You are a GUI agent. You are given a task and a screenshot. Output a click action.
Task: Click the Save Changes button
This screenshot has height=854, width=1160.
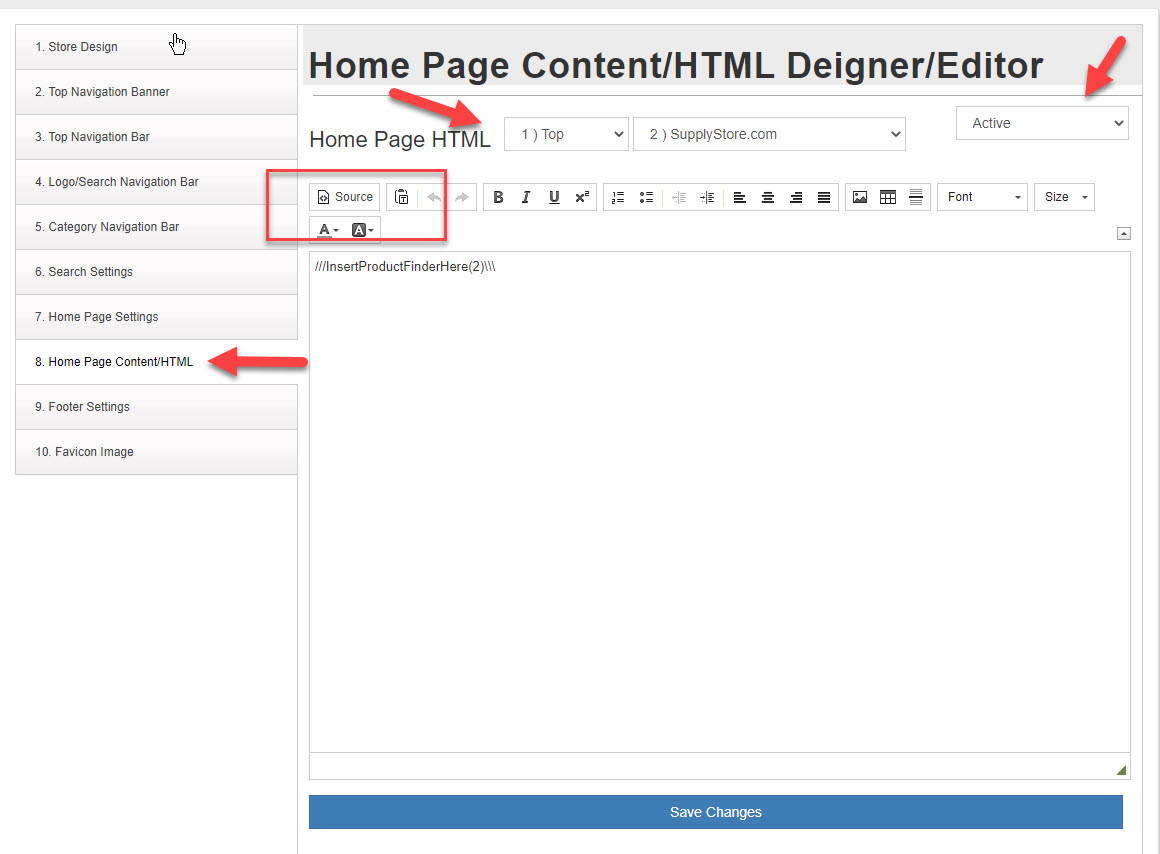tap(716, 812)
